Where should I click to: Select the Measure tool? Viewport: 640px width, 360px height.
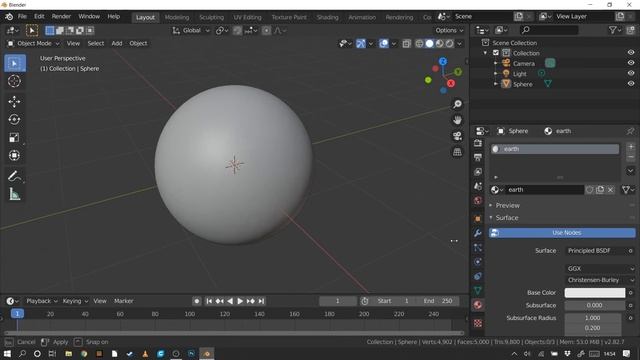[14, 194]
